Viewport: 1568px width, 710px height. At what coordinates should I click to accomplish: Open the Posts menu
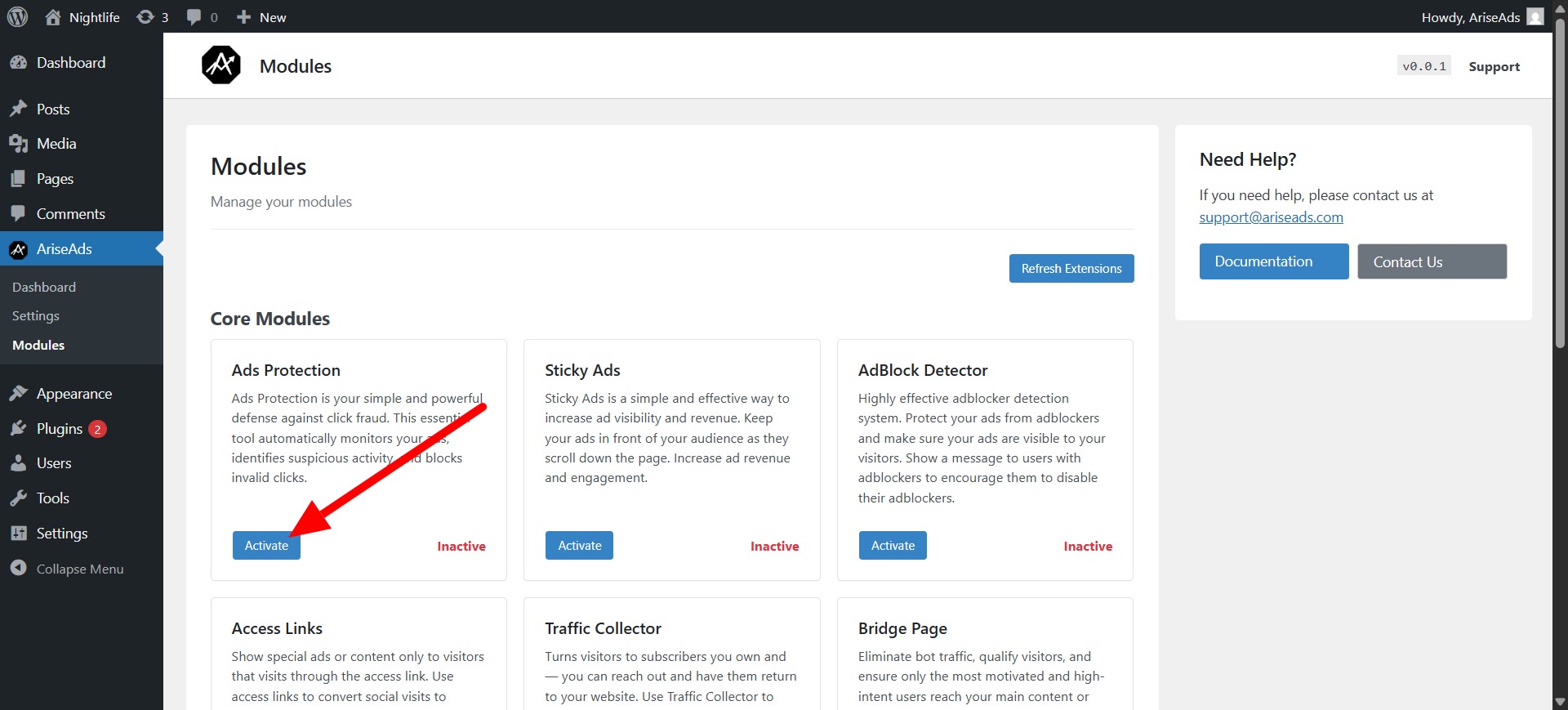coord(53,109)
